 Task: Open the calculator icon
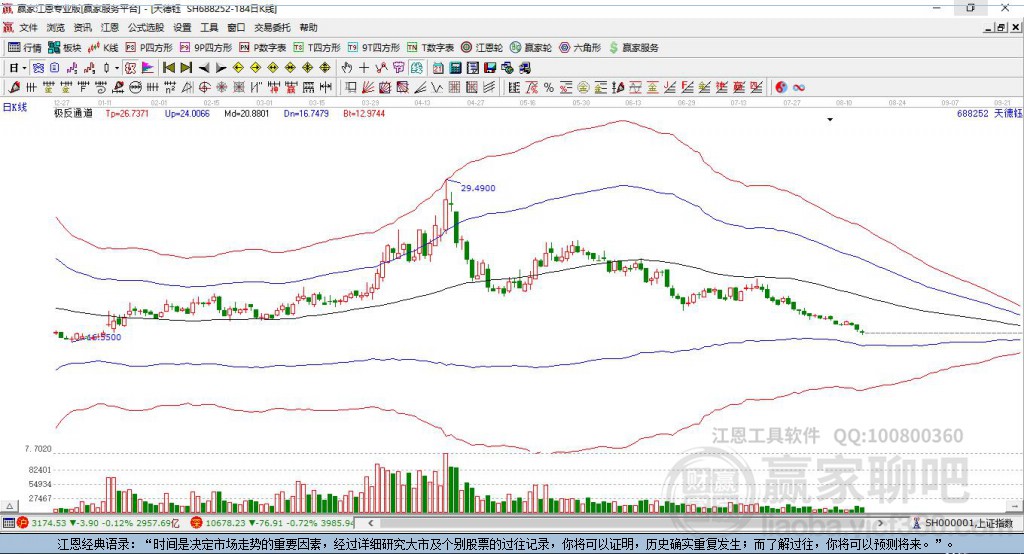[456, 68]
